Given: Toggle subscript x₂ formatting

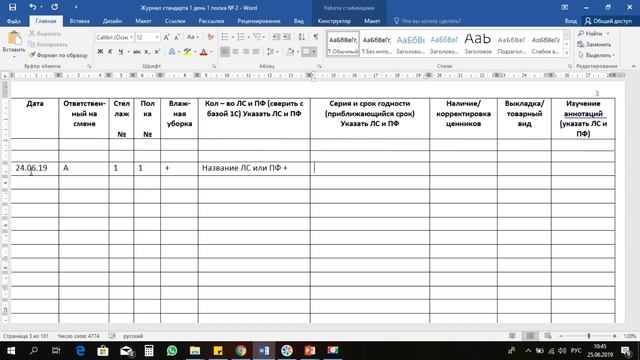Looking at the screenshot, I should point(147,51).
